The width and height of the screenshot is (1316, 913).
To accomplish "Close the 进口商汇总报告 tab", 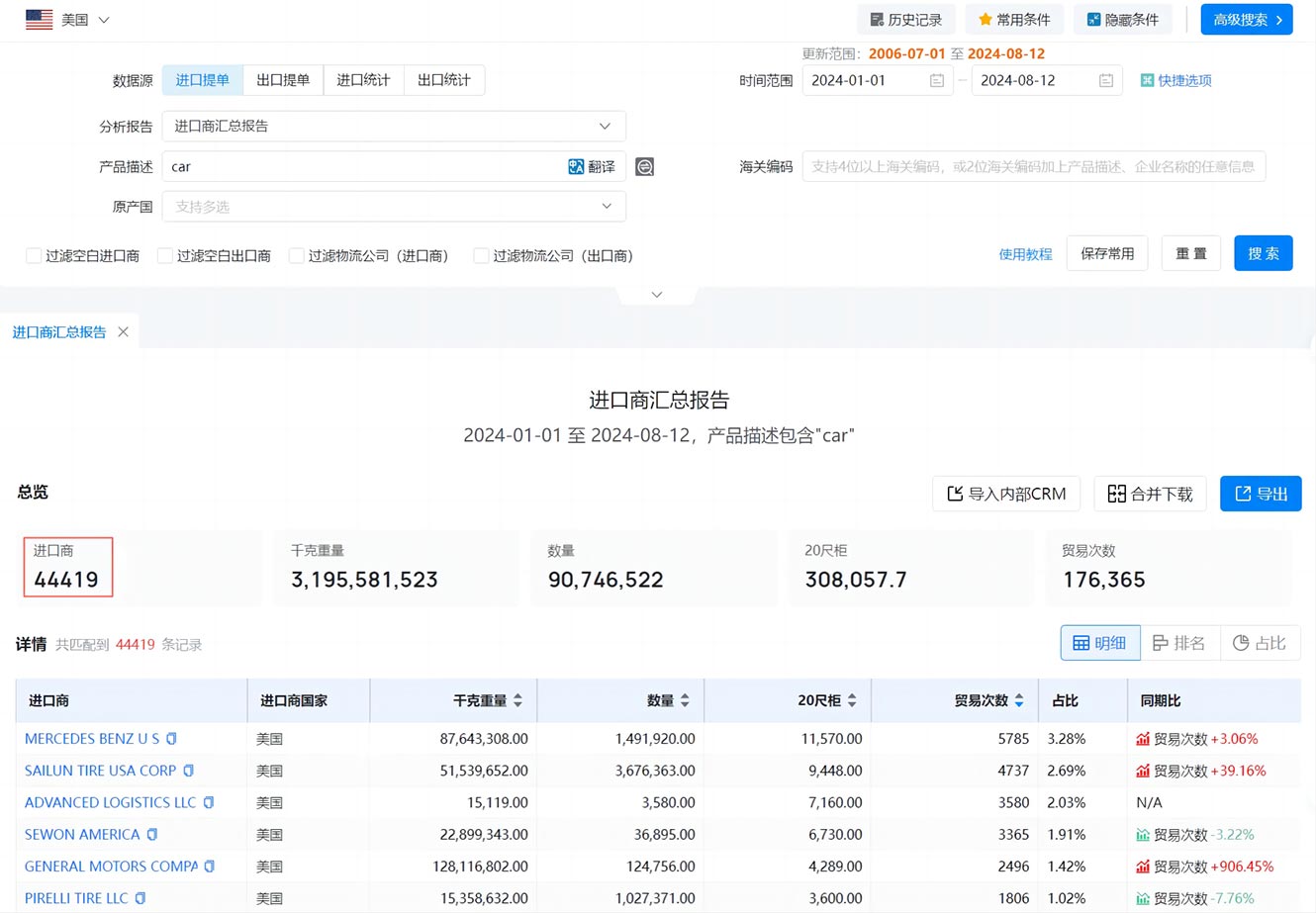I will [x=123, y=332].
